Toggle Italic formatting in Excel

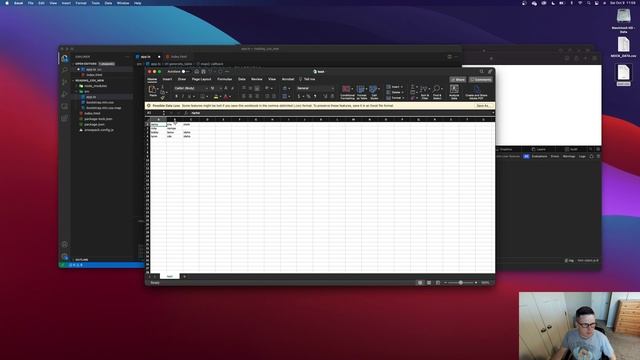tap(182, 96)
